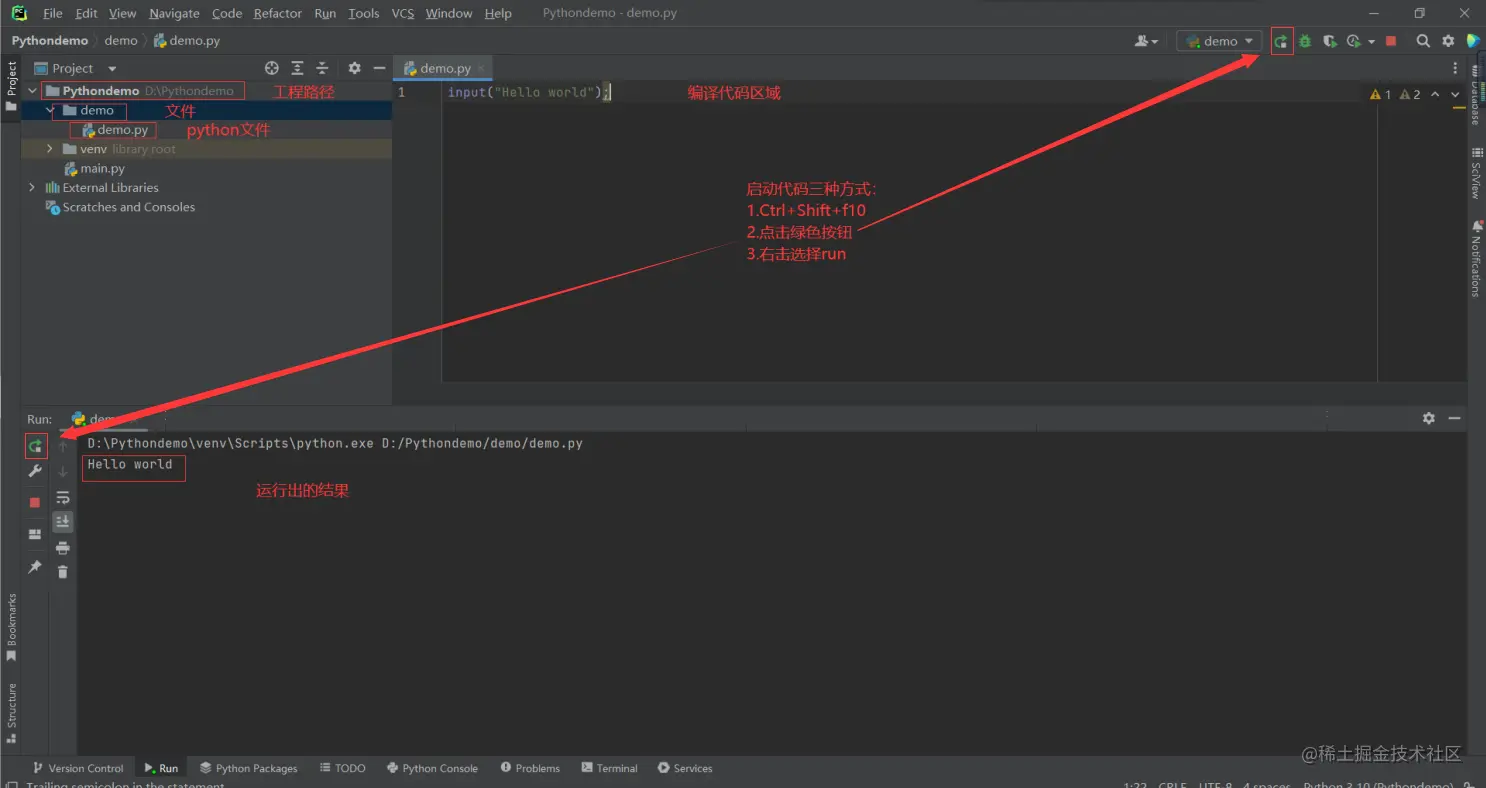Viewport: 1486px width, 788px height.
Task: Open Run panel settings gear
Action: 1429,418
